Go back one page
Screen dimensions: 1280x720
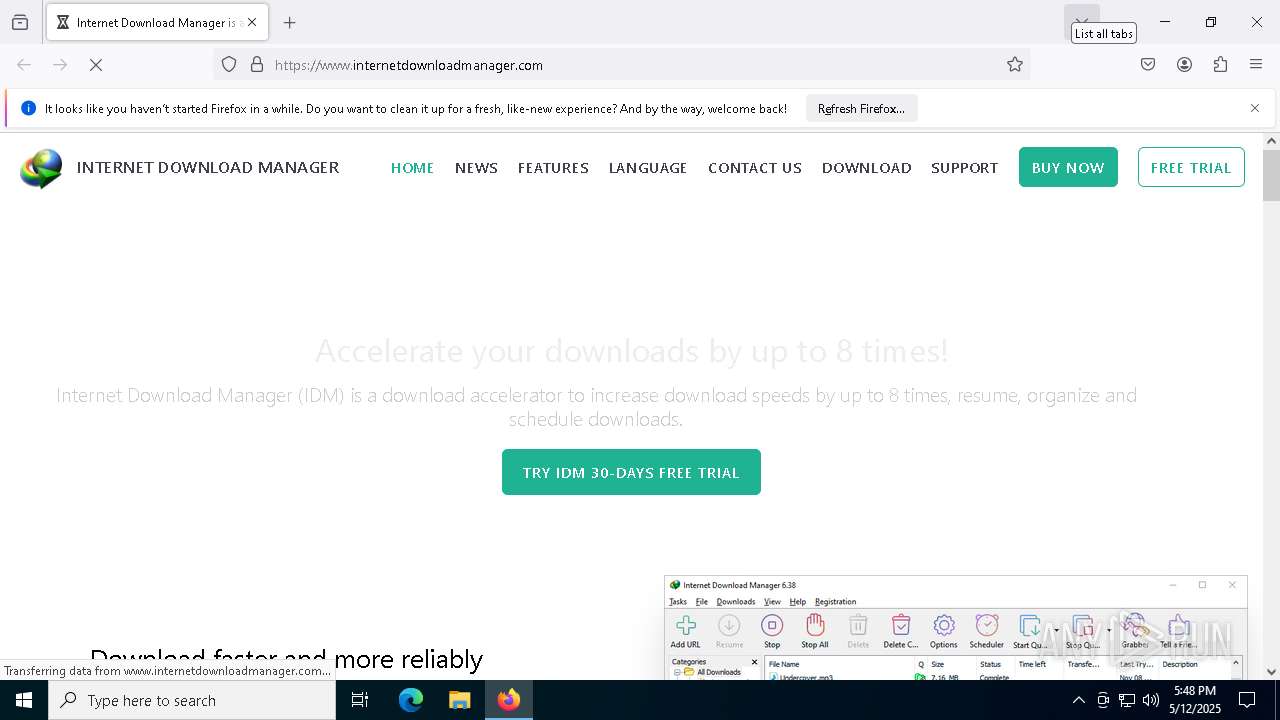click(x=24, y=65)
